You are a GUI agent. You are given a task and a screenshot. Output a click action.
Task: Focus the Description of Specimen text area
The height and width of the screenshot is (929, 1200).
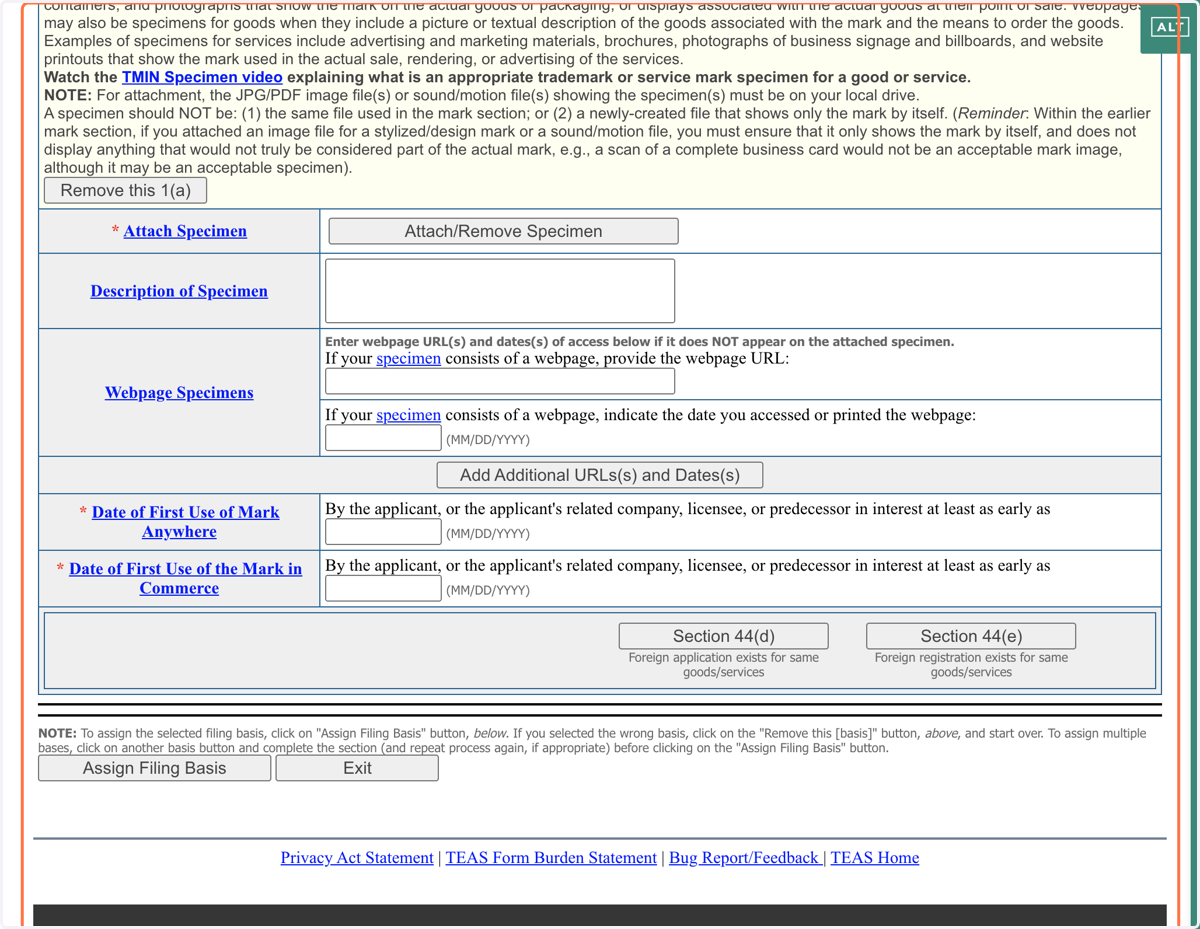click(x=500, y=291)
